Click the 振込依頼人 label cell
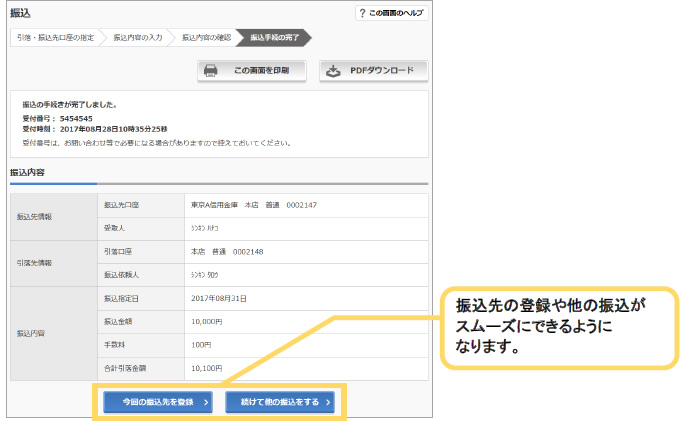Viewport: 680px width, 421px height. 141,275
